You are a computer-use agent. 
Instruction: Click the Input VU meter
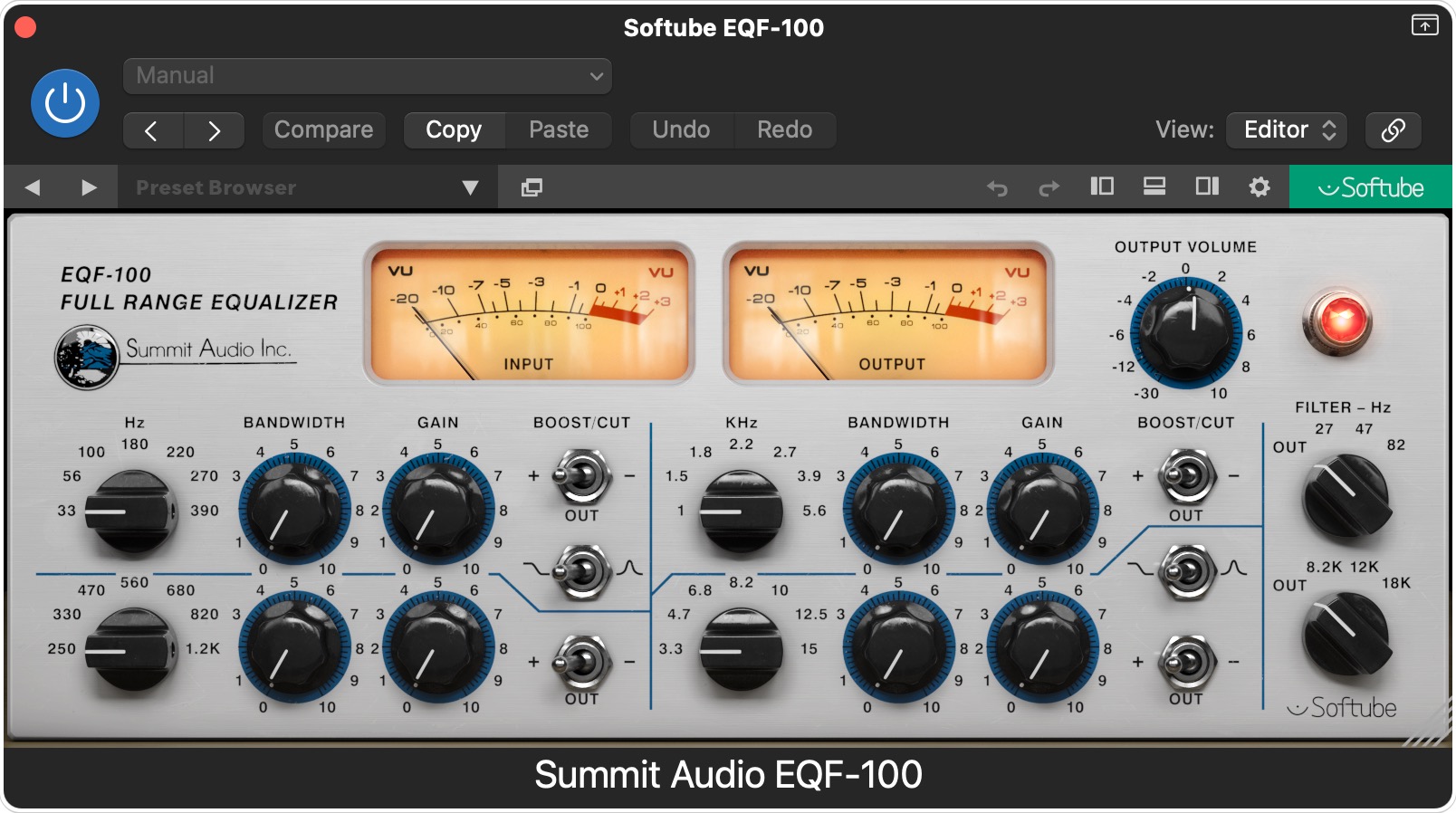click(x=529, y=312)
